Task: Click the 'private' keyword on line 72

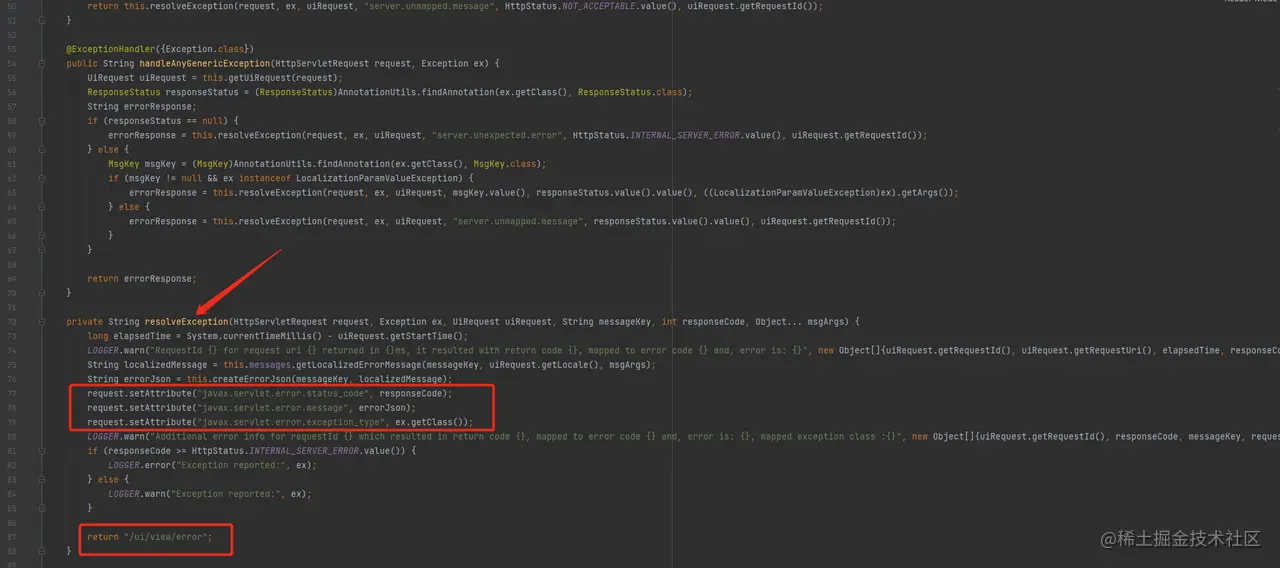Action: pos(82,322)
